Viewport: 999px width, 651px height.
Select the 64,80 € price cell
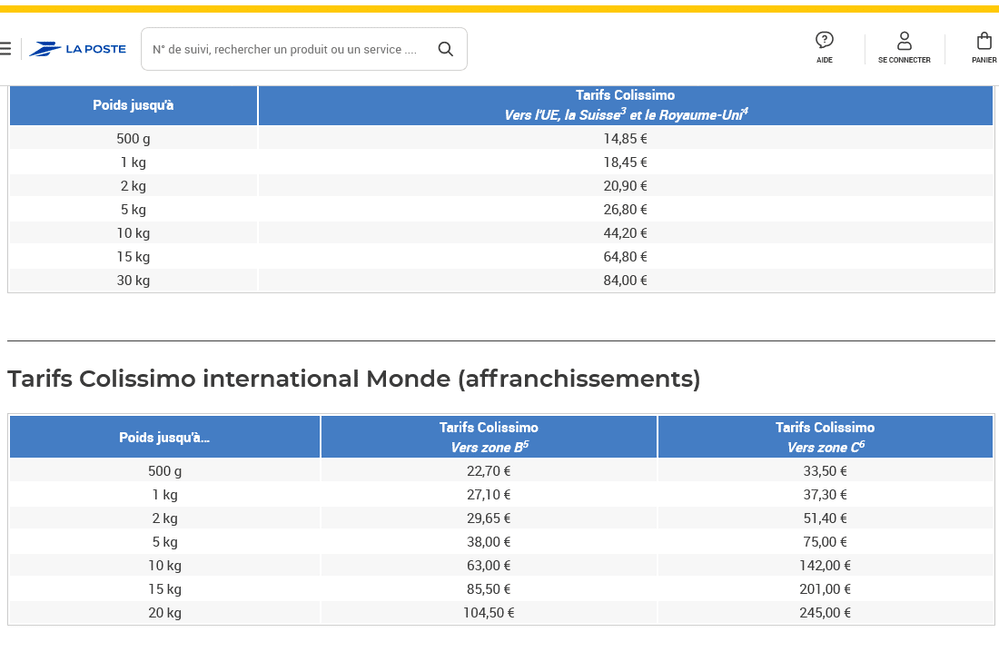click(x=625, y=256)
